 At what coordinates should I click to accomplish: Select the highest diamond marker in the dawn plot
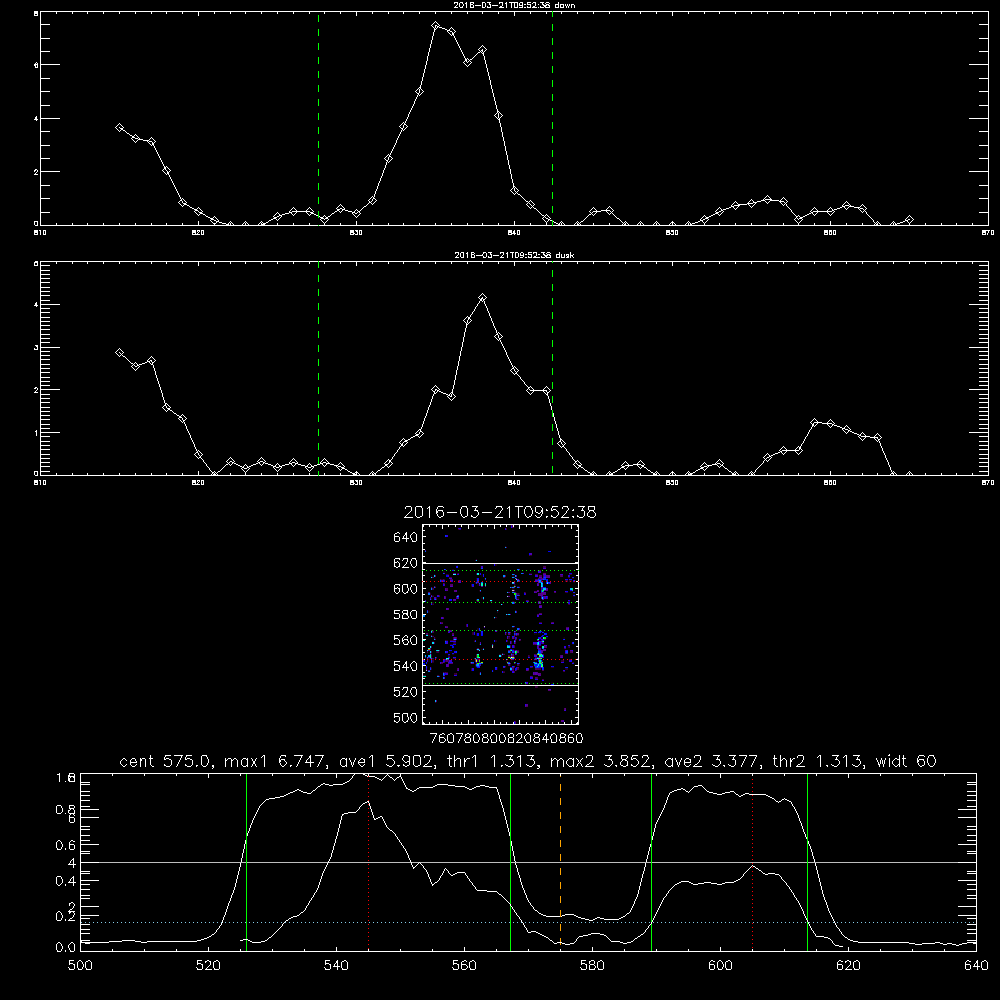coord(436,26)
